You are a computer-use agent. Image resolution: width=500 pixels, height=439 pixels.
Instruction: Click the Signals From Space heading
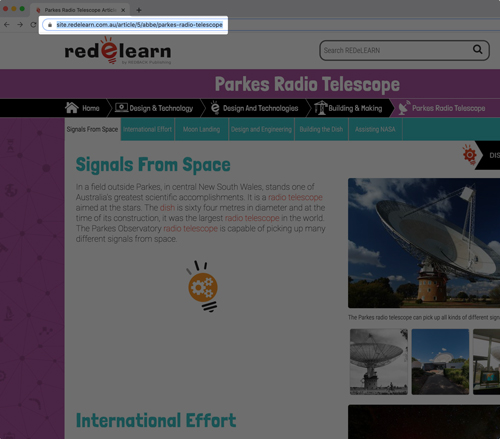click(153, 165)
